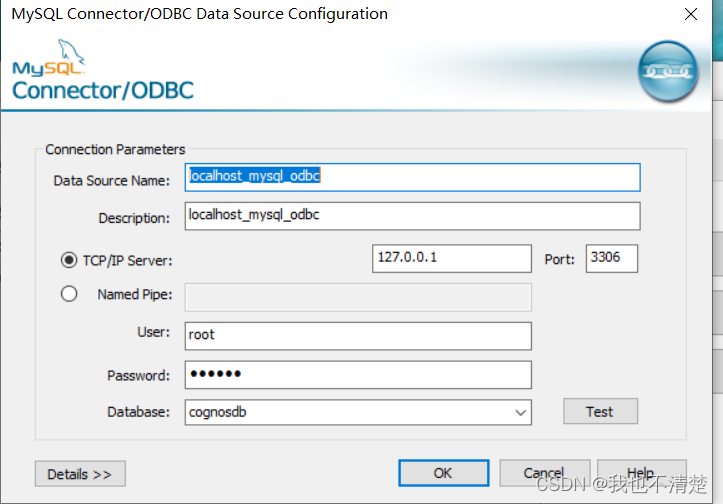Click the disabled Named Pipe text field

[358, 297]
